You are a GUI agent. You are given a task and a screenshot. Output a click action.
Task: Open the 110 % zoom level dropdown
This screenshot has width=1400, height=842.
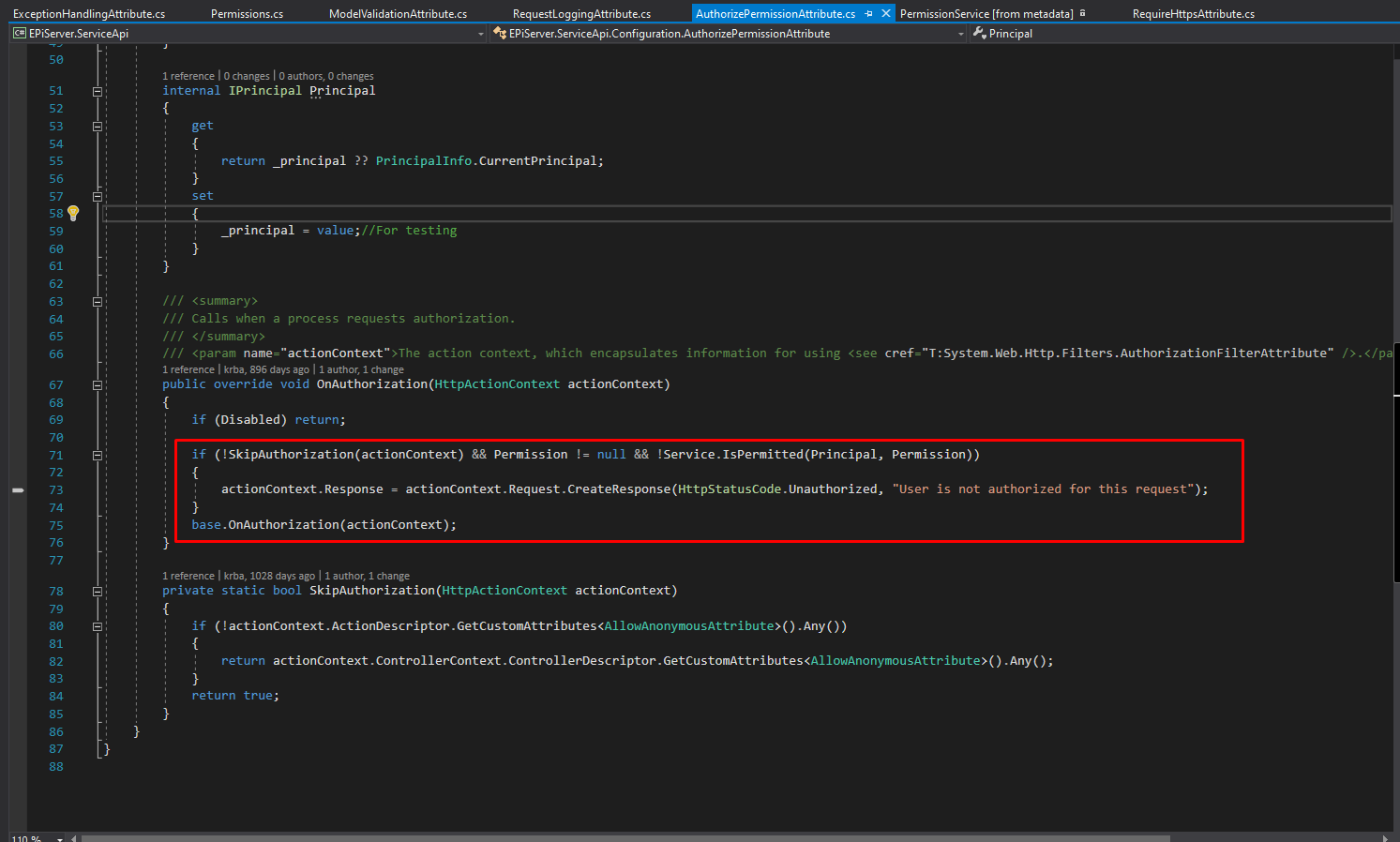point(60,838)
